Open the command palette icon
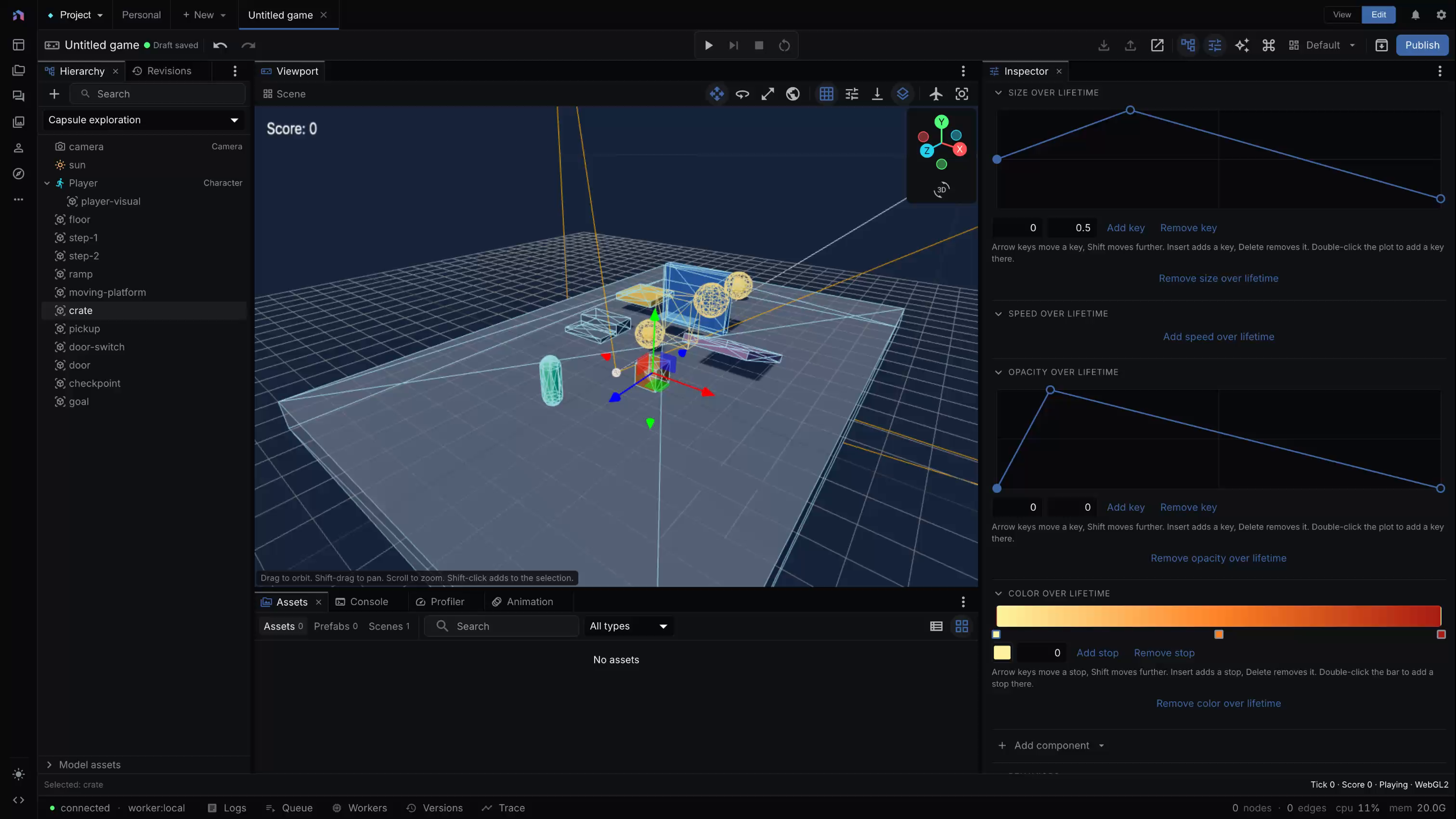1456x819 pixels. 1268,45
